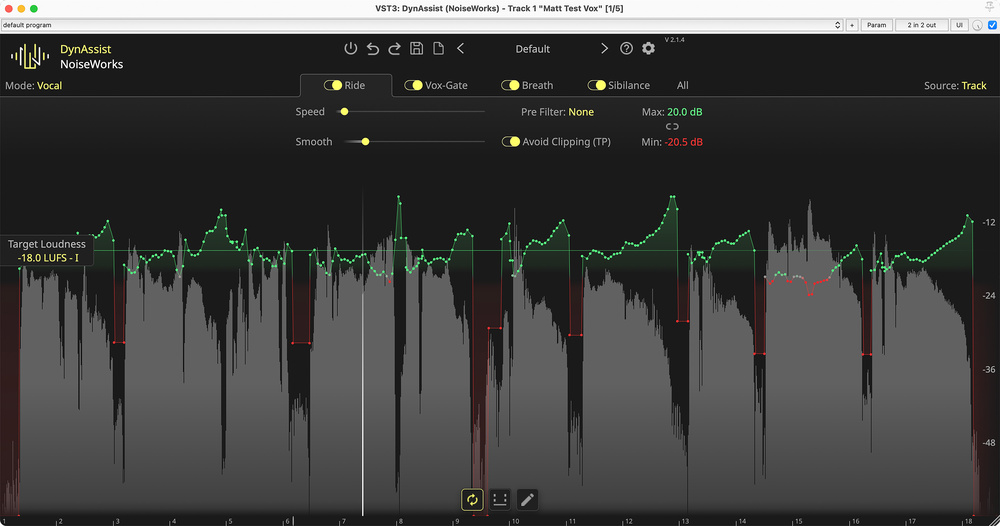This screenshot has width=1000, height=526.
Task: Open the Source selector showing Track
Action: 973,86
